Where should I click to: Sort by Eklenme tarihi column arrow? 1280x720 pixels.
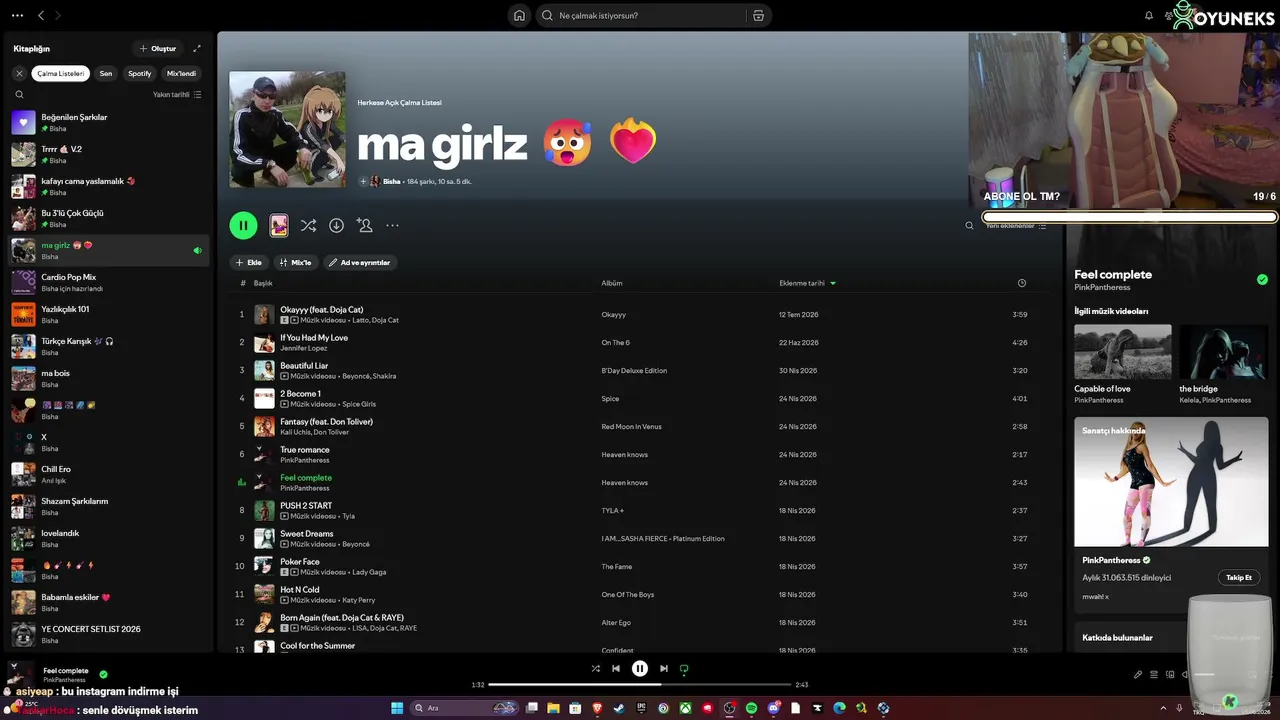pos(833,283)
